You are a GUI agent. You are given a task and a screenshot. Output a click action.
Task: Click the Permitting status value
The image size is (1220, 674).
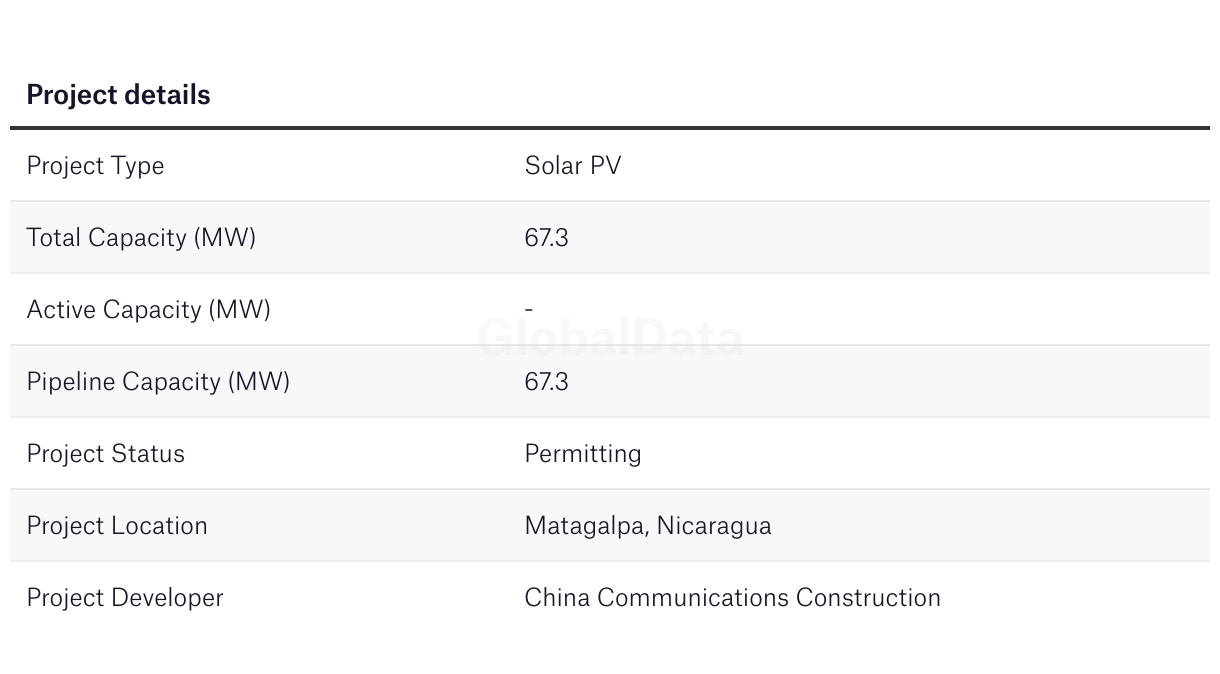[x=583, y=454]
